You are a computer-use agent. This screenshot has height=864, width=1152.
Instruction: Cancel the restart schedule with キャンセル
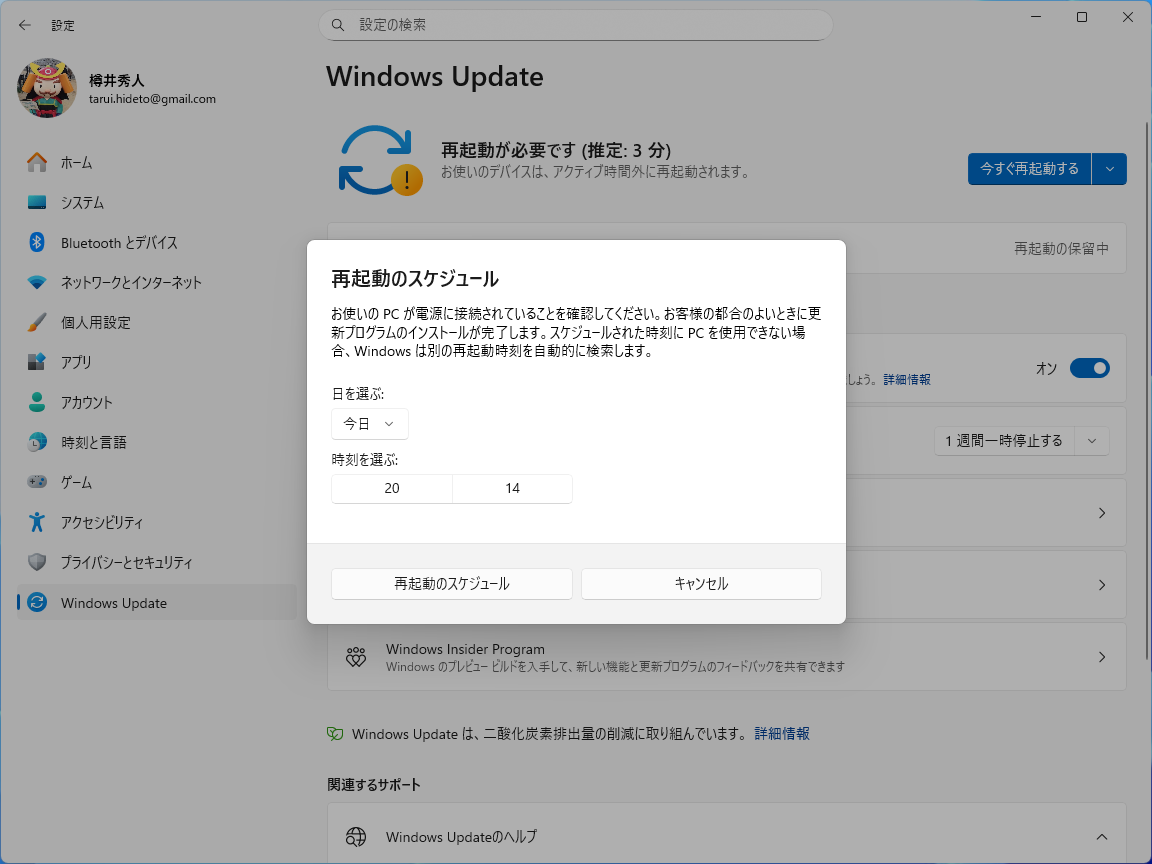pos(700,584)
